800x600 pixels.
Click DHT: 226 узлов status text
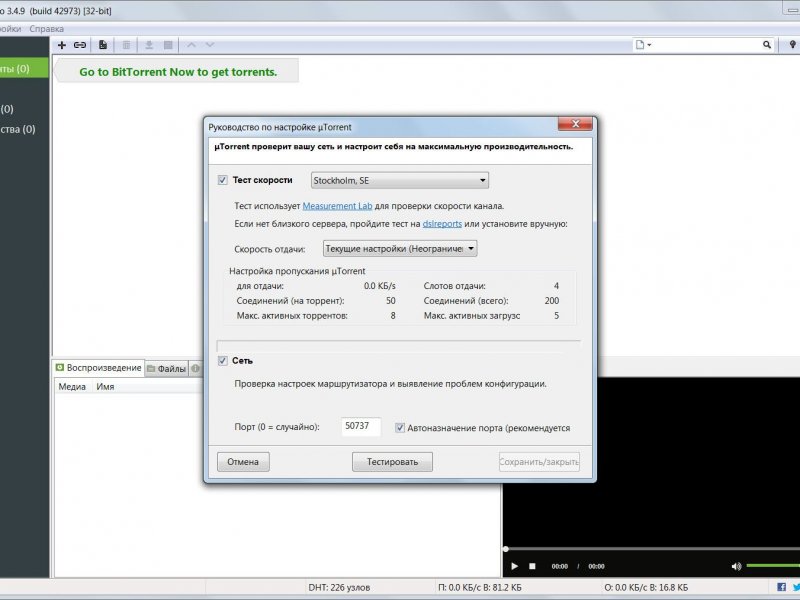click(x=339, y=588)
